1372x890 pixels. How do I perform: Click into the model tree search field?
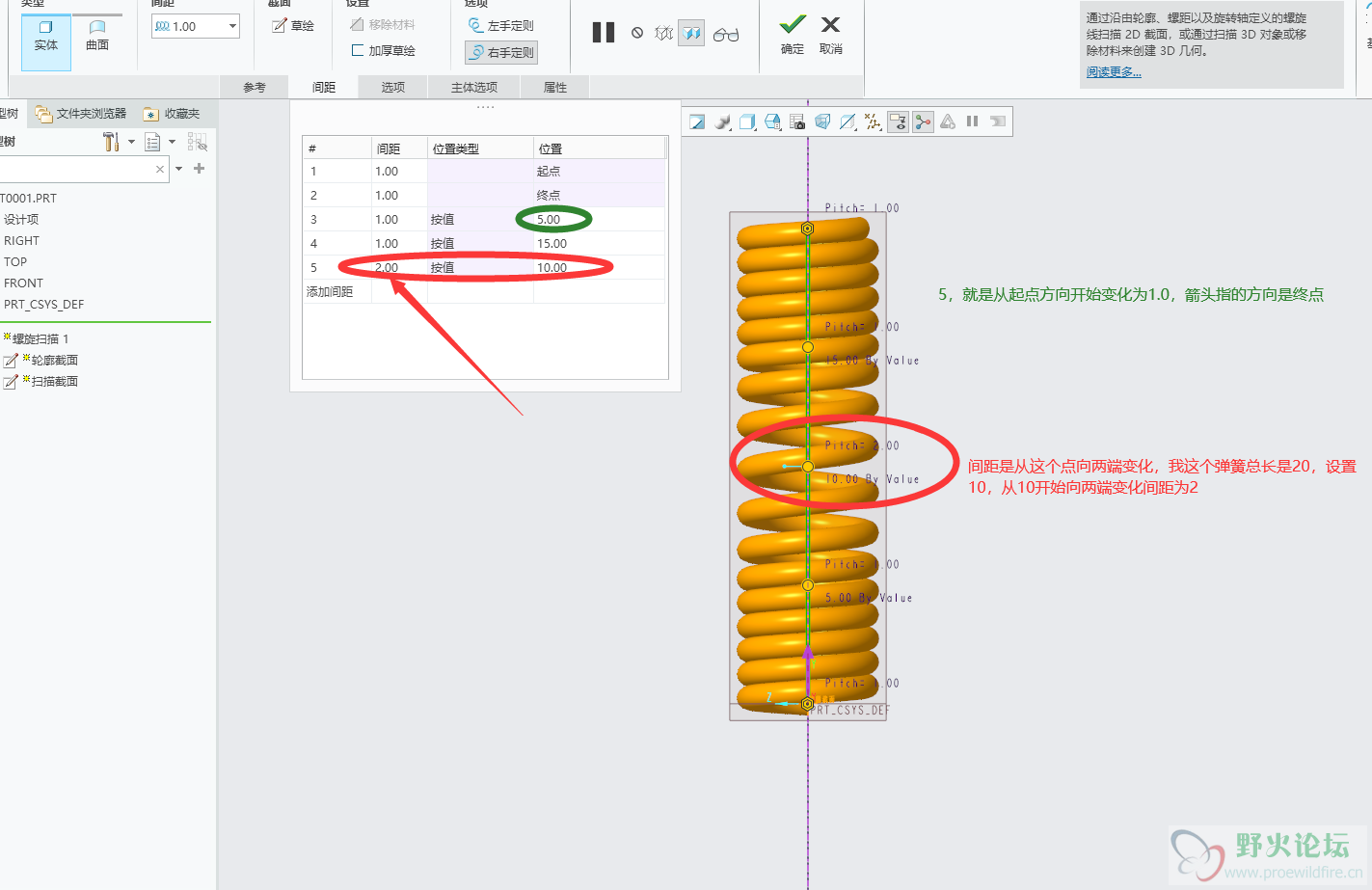(75, 169)
